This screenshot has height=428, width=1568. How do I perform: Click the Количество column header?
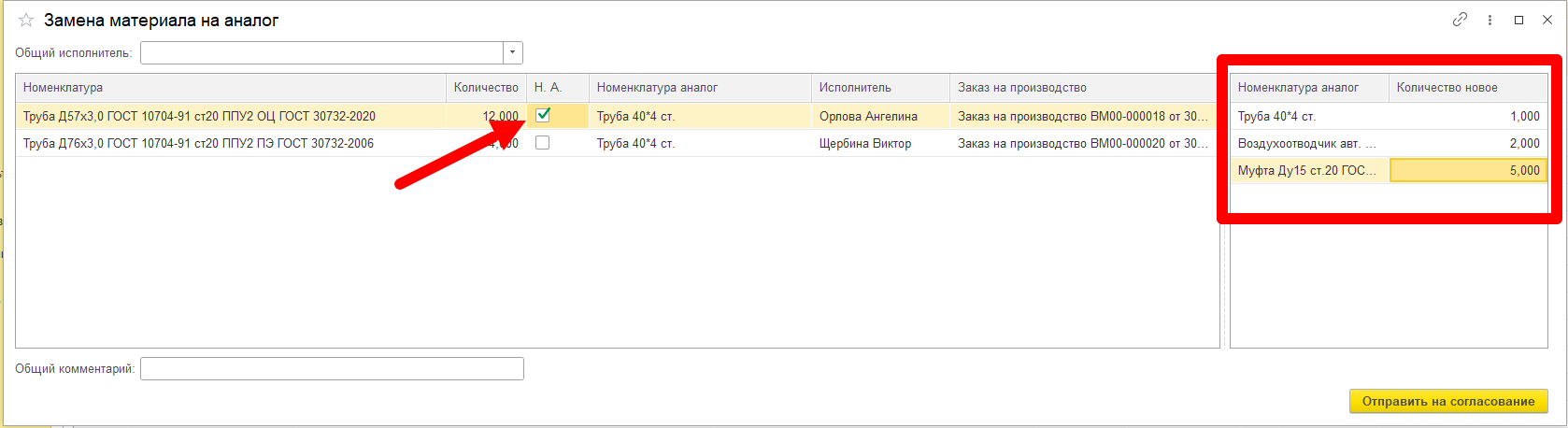(486, 87)
